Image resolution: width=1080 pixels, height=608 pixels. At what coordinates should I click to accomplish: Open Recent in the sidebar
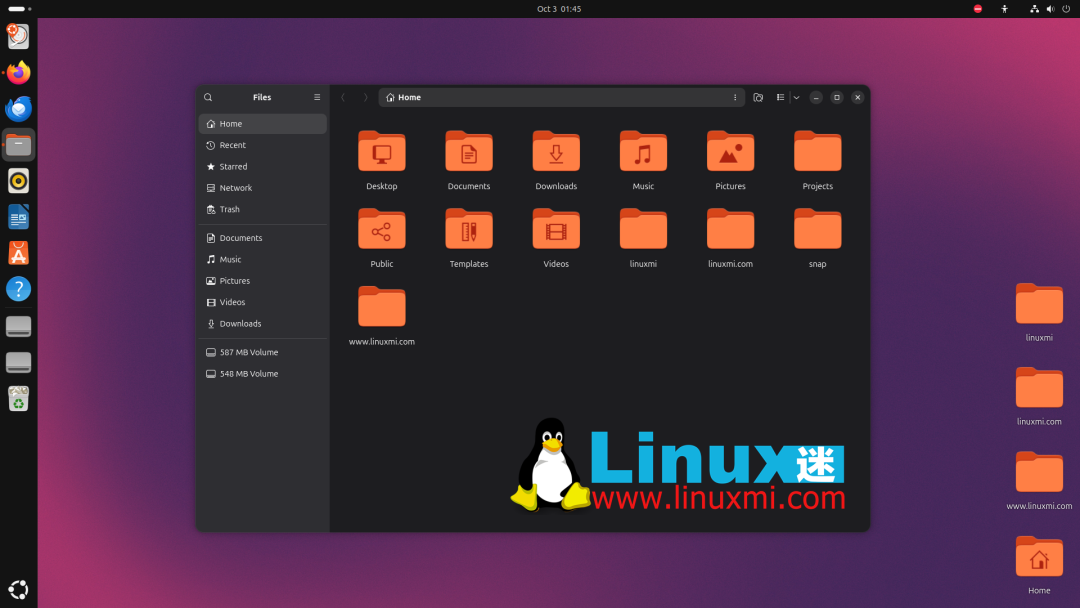coord(262,145)
